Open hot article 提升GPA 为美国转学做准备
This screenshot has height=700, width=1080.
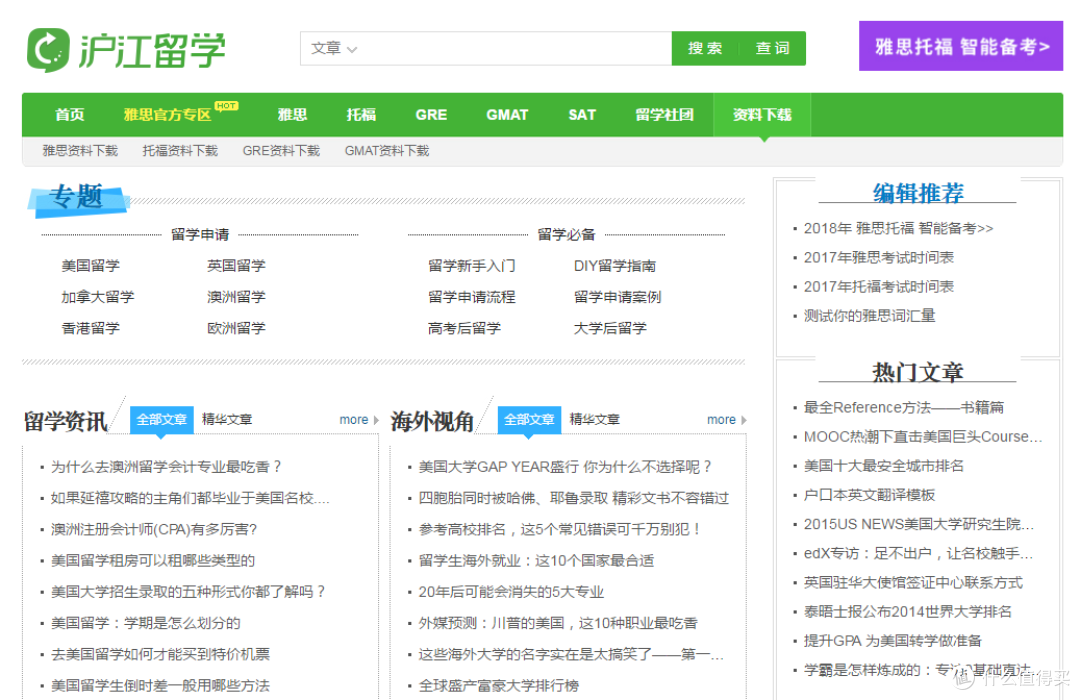pos(893,641)
